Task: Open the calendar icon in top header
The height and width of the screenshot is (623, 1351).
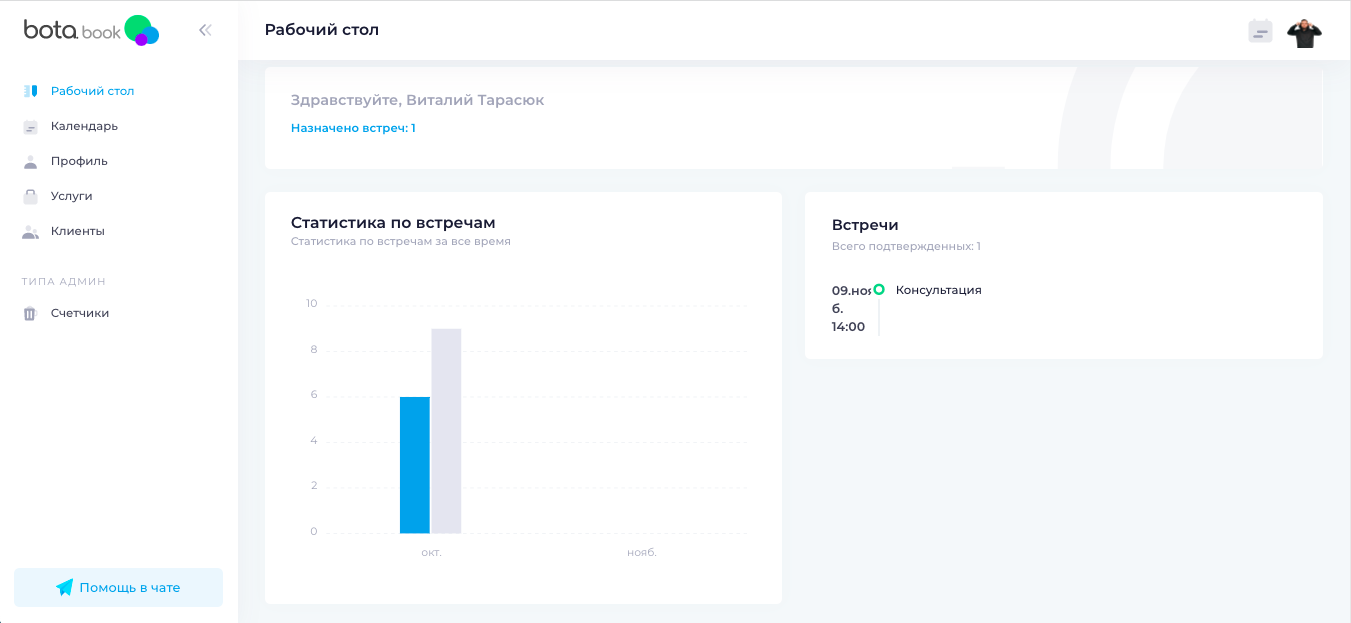Action: click(1260, 31)
